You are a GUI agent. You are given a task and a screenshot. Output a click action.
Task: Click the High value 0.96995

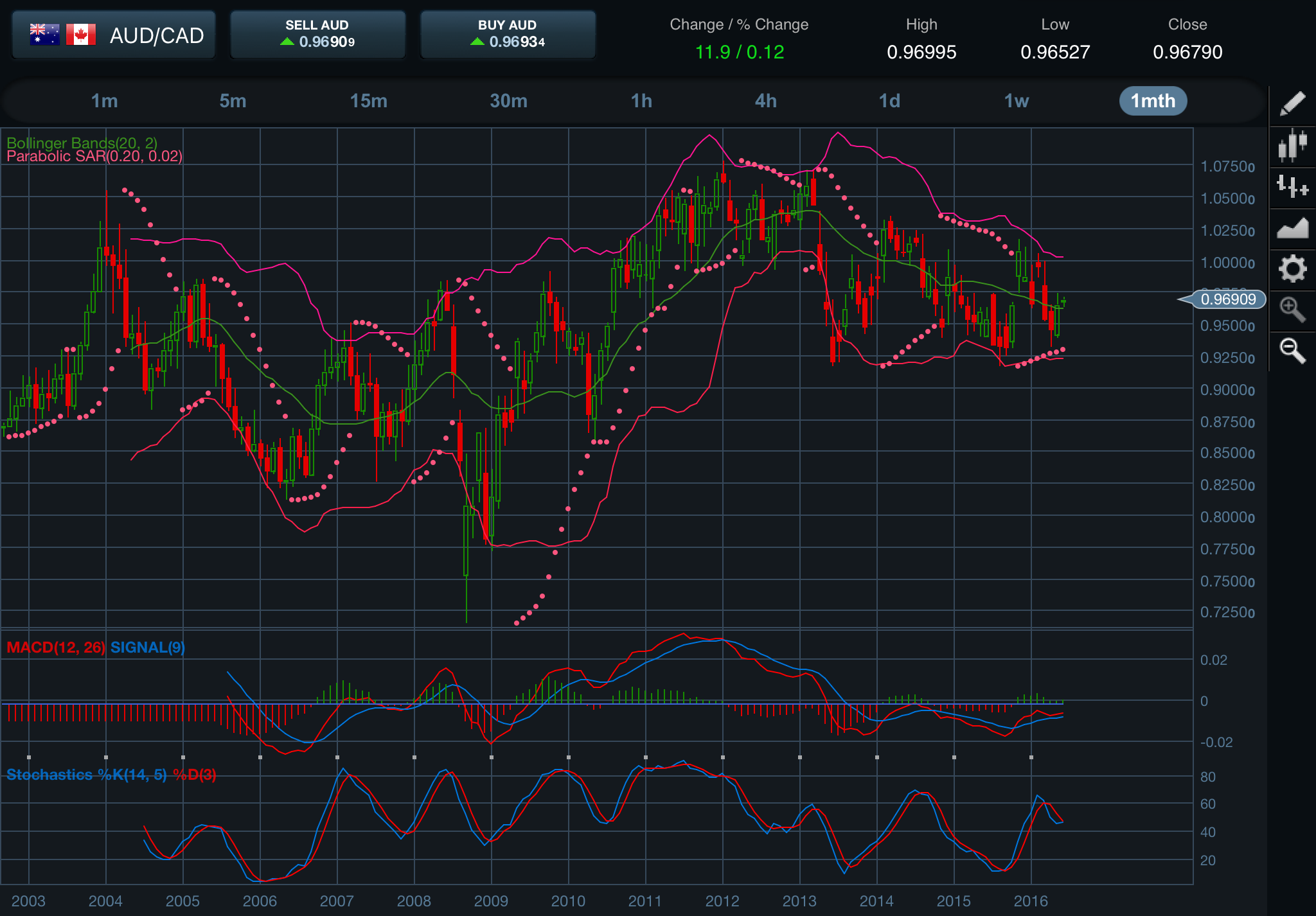pos(921,52)
